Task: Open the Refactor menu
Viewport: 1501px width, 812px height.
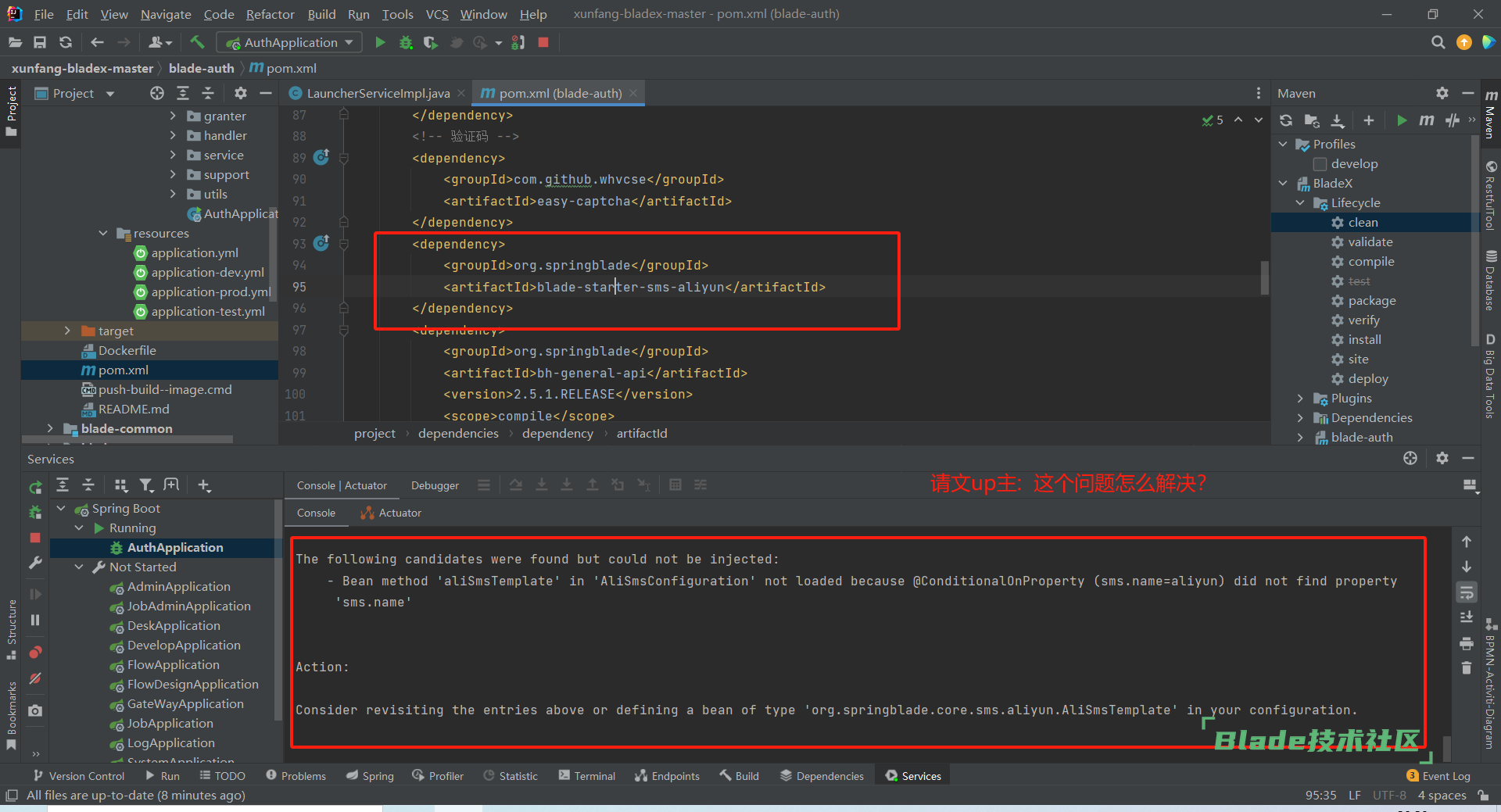Action: (270, 14)
